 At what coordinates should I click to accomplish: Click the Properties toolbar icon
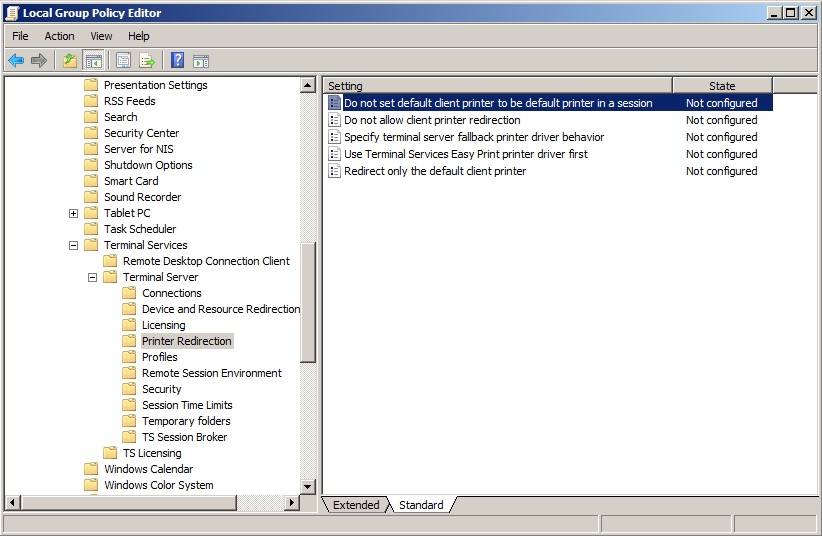pos(124,60)
